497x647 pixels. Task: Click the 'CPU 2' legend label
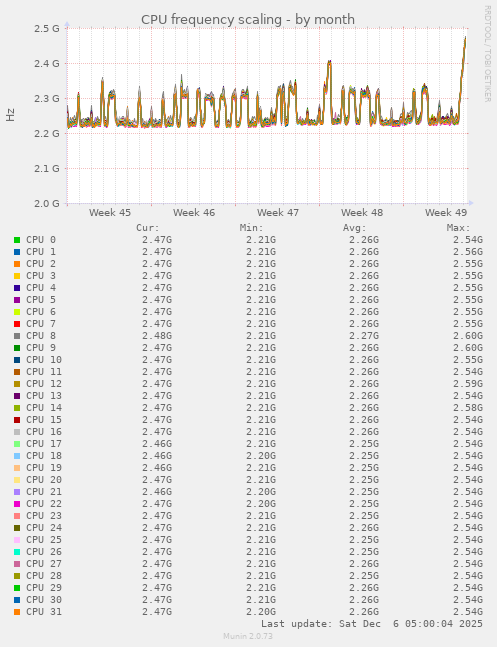coord(41,264)
